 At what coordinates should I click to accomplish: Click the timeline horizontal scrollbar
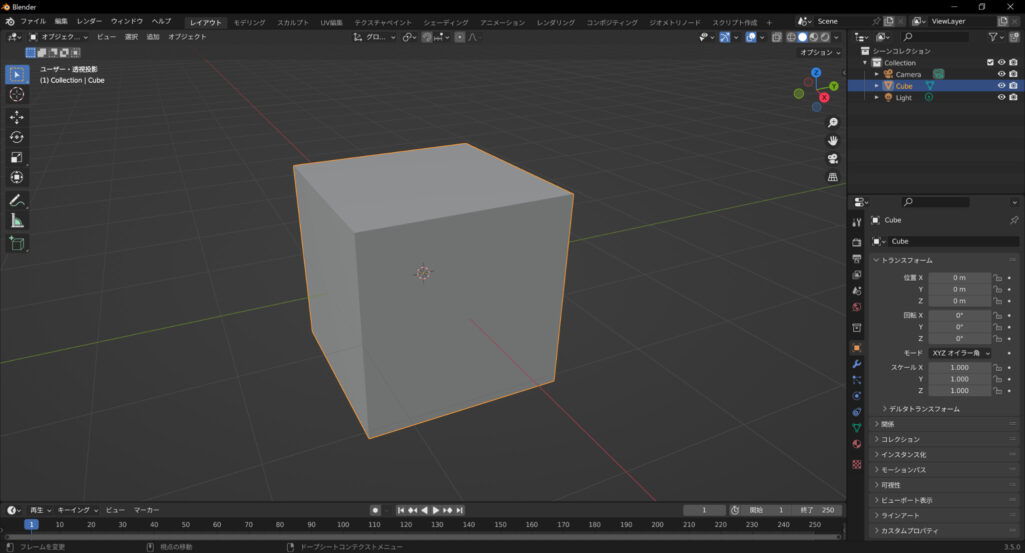(x=422, y=537)
